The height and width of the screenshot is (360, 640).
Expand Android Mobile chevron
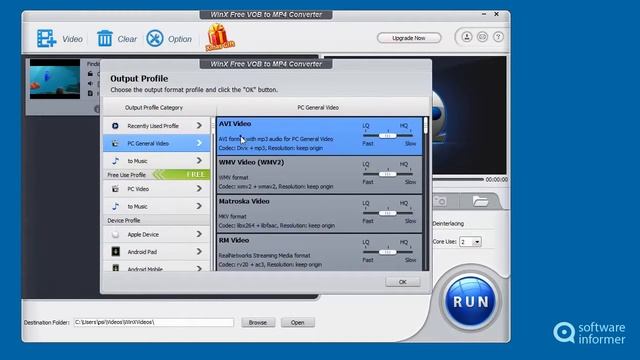199,268
